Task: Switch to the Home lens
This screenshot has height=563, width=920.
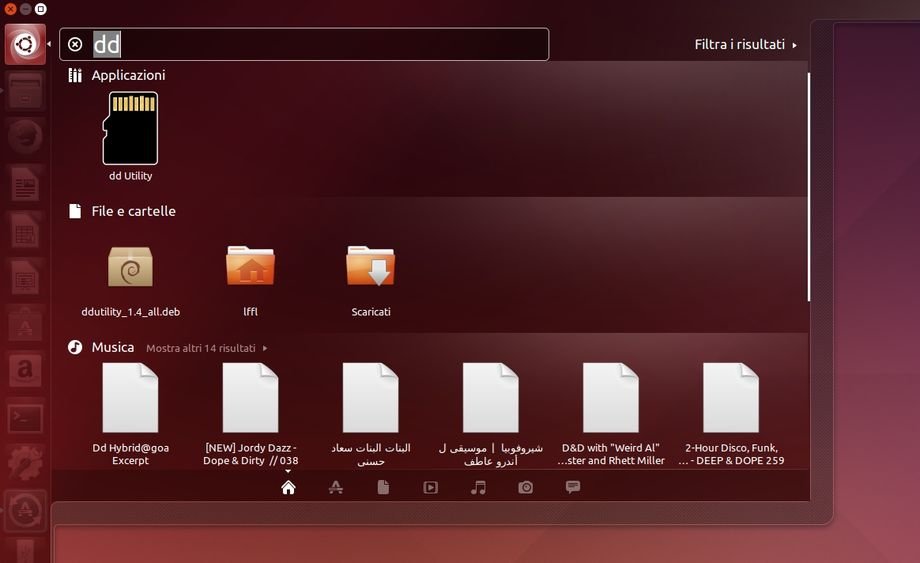Action: (x=288, y=487)
